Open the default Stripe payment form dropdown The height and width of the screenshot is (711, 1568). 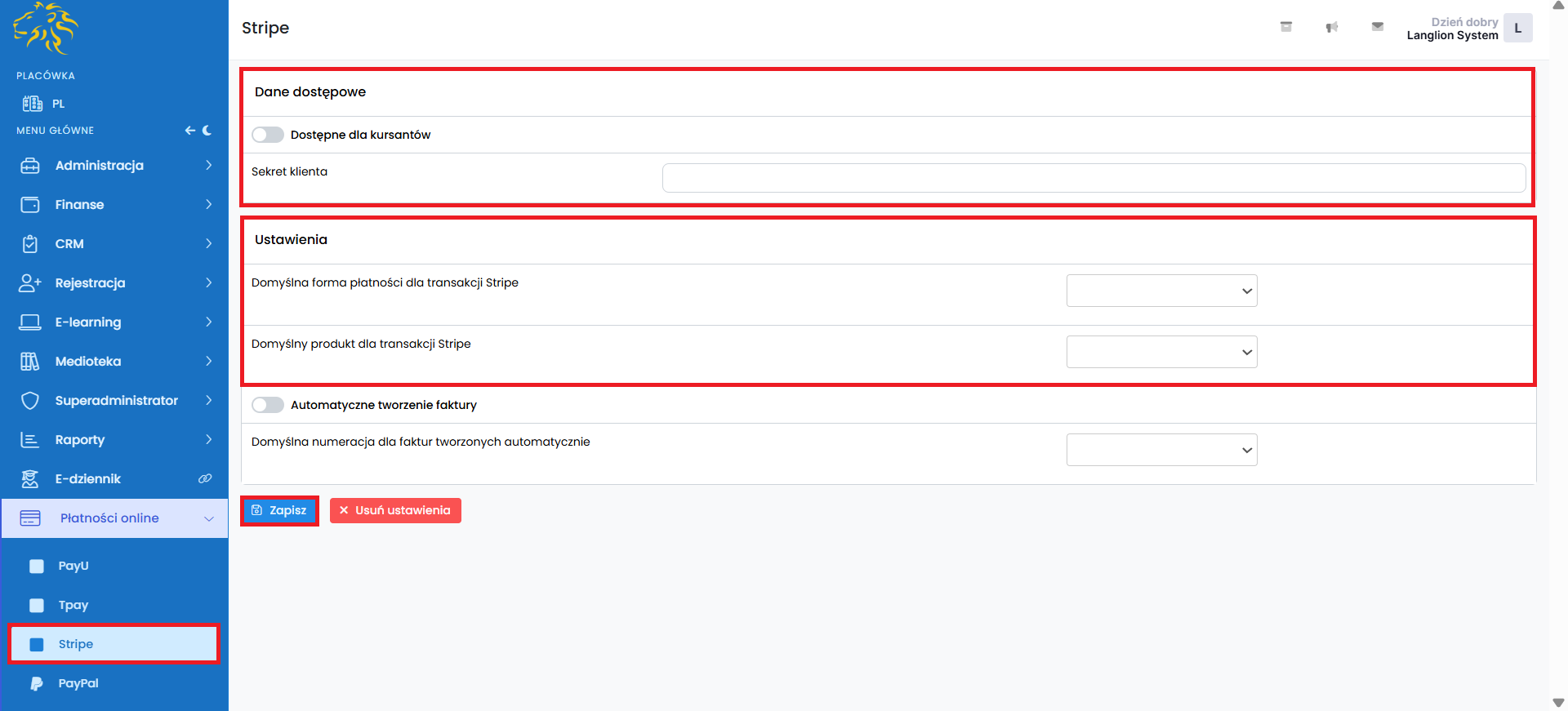[1161, 291]
